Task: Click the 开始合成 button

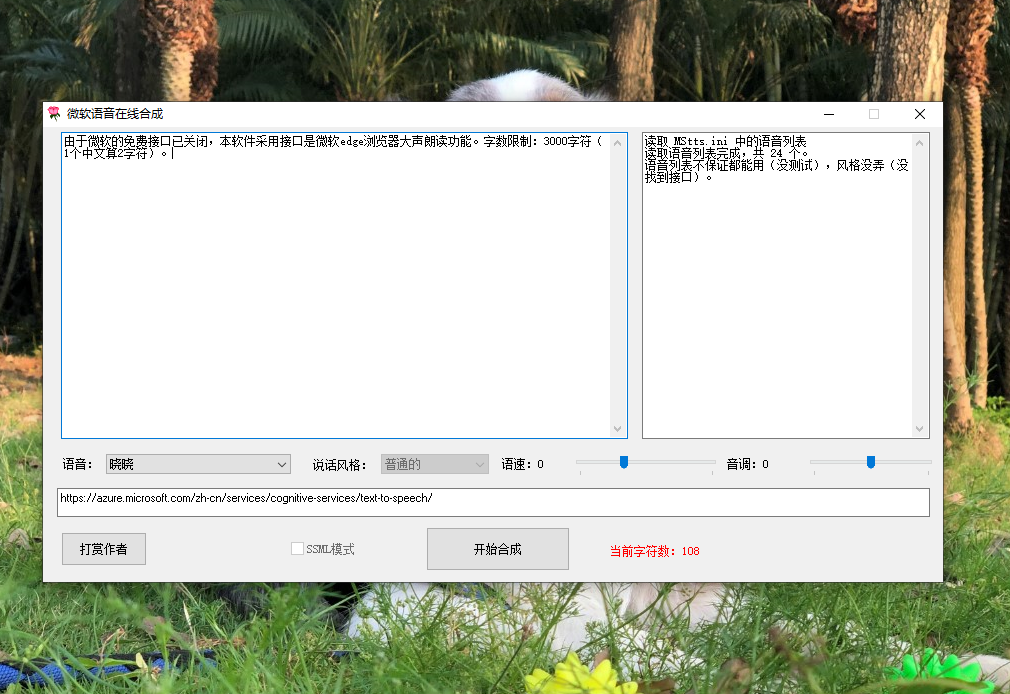Action: pos(497,549)
